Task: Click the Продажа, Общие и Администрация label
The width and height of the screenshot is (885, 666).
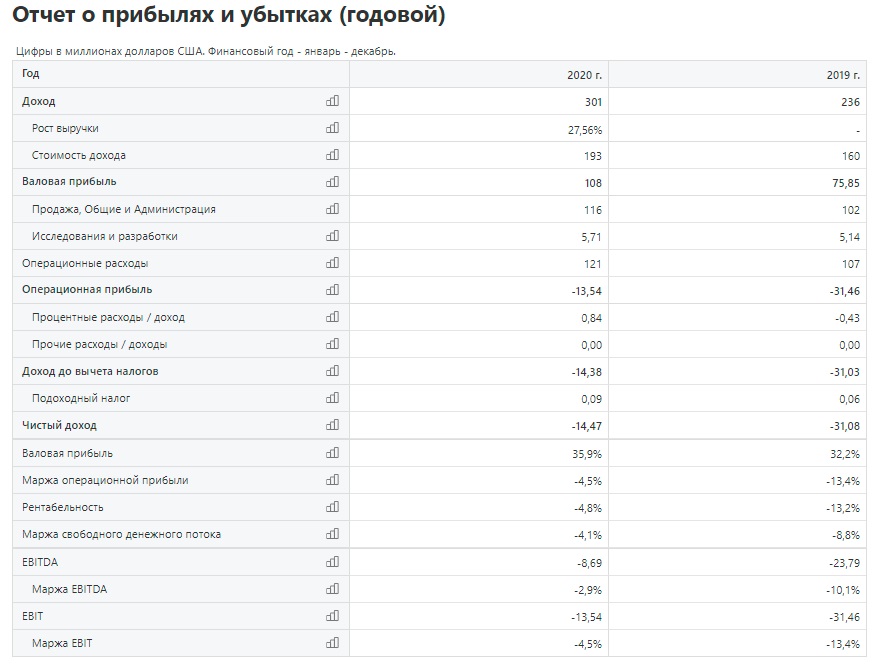Action: (x=124, y=209)
